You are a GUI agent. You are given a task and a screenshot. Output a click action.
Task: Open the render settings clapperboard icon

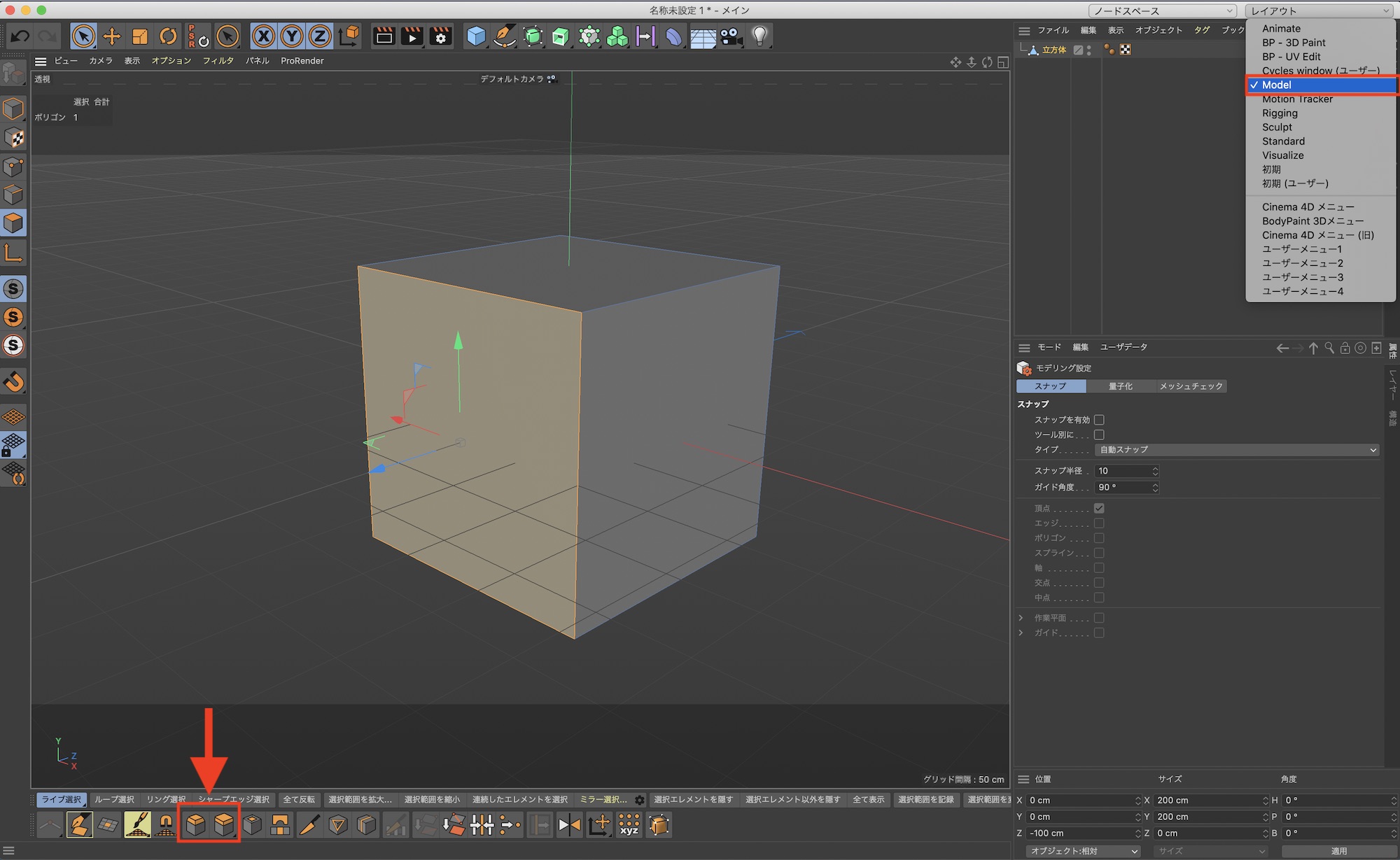point(440,36)
